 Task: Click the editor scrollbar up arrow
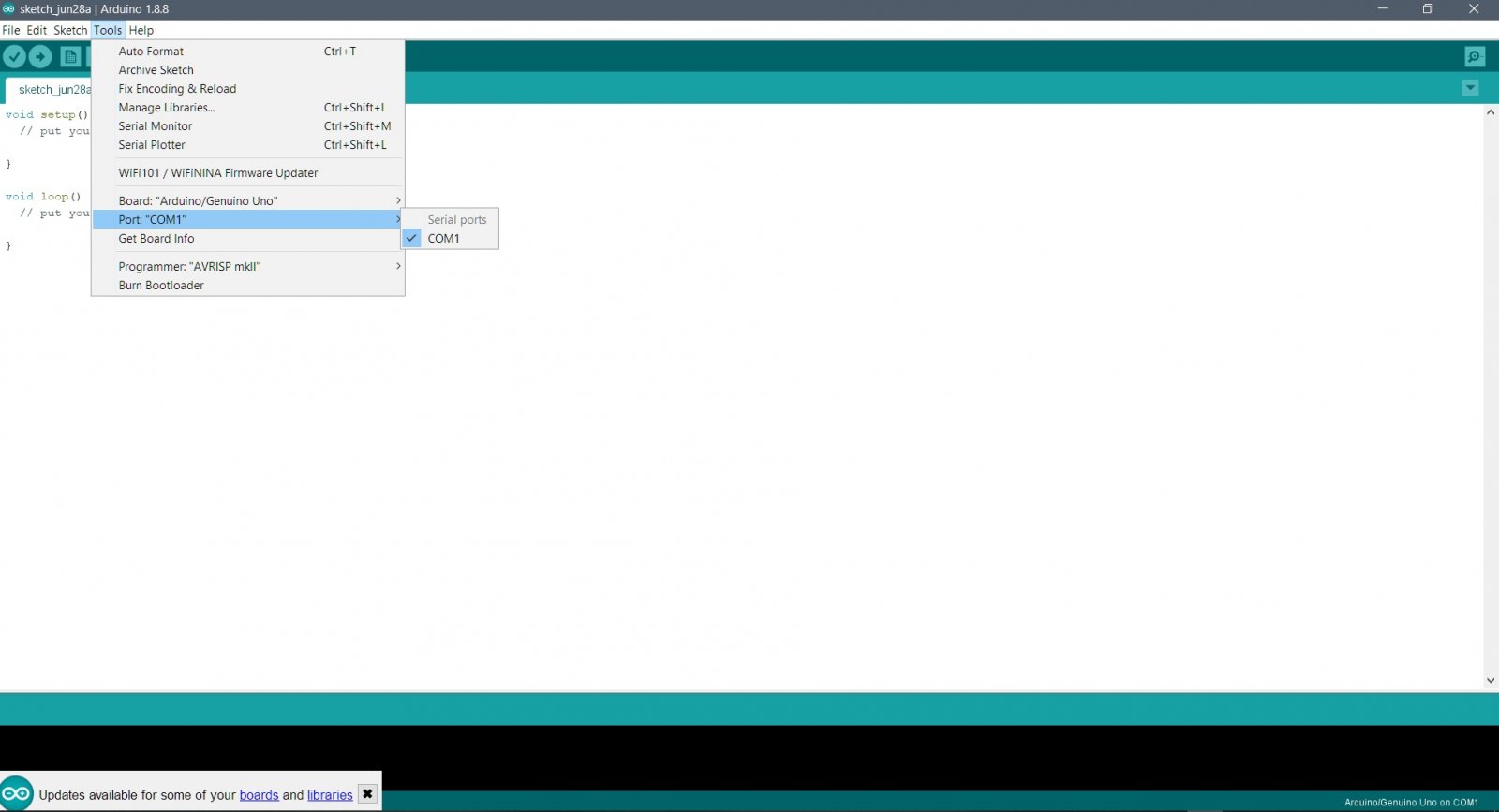[x=1491, y=112]
